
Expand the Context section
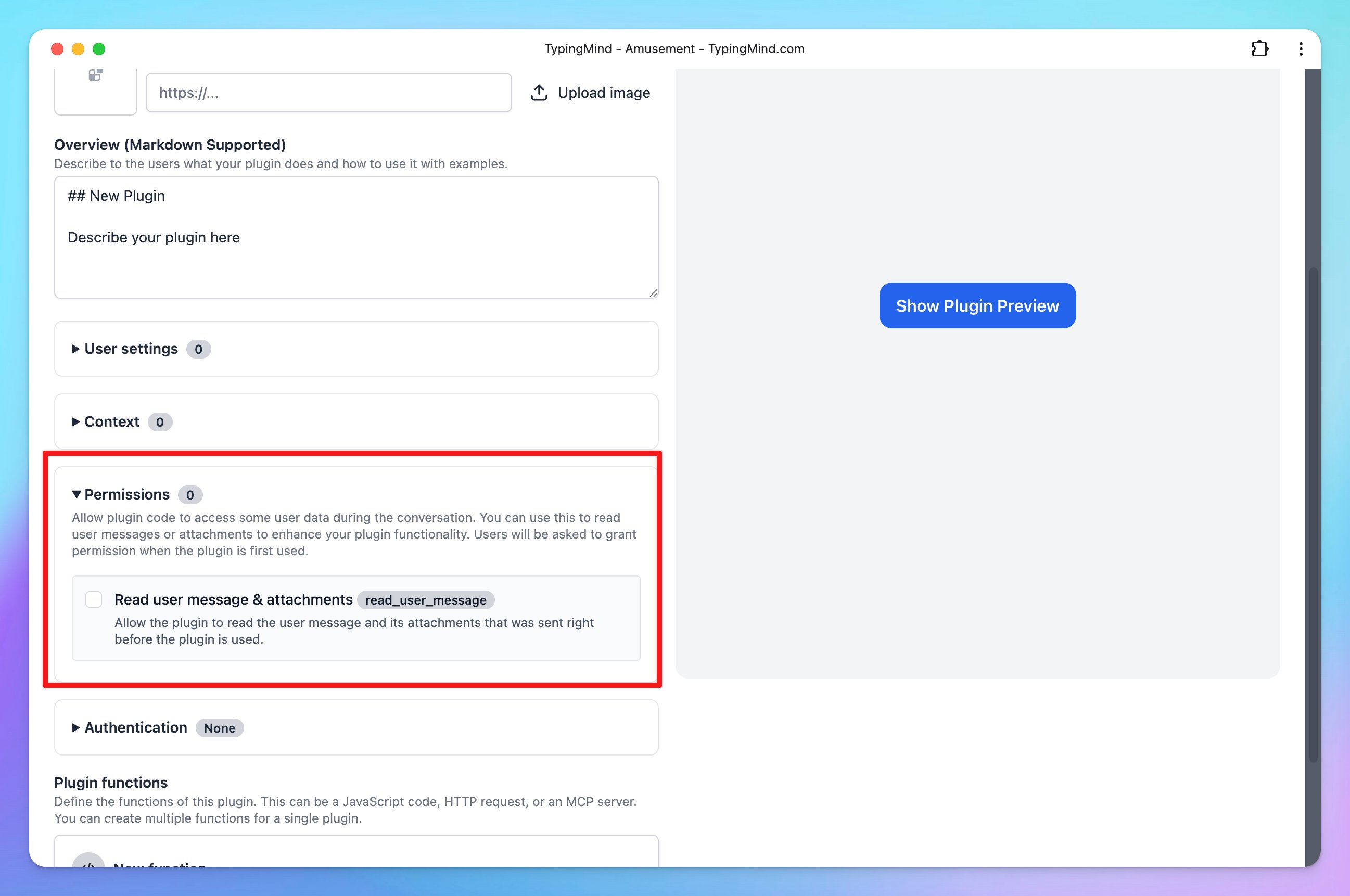(111, 421)
